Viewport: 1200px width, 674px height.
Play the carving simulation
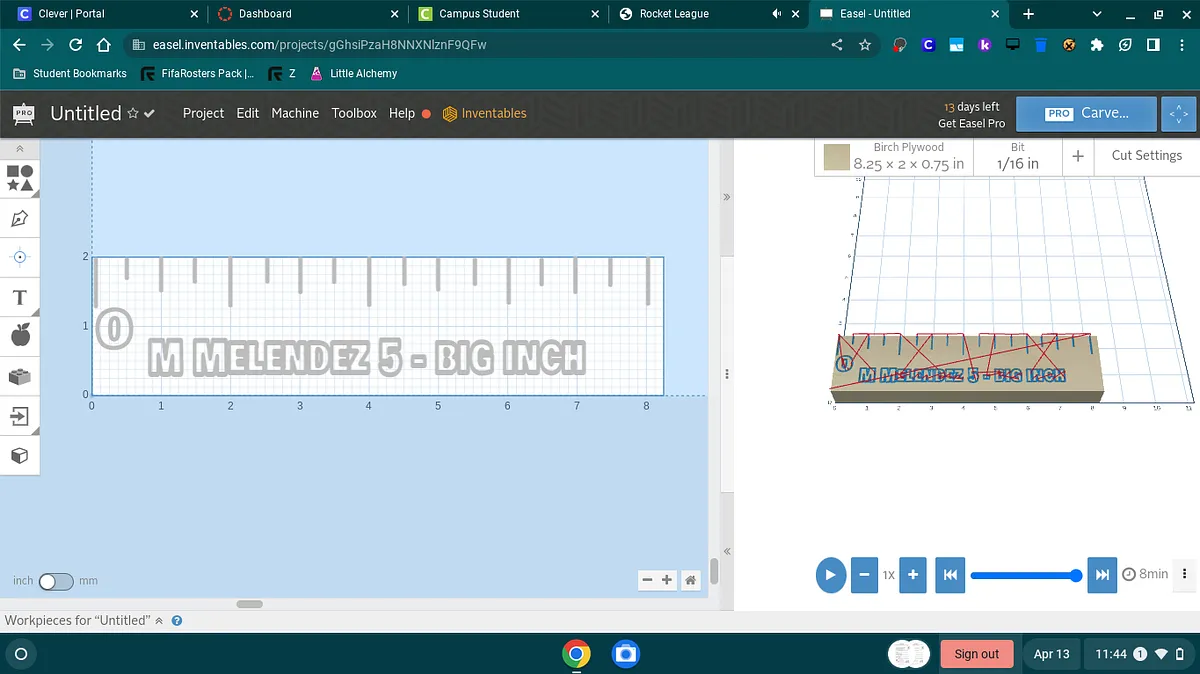pos(830,575)
